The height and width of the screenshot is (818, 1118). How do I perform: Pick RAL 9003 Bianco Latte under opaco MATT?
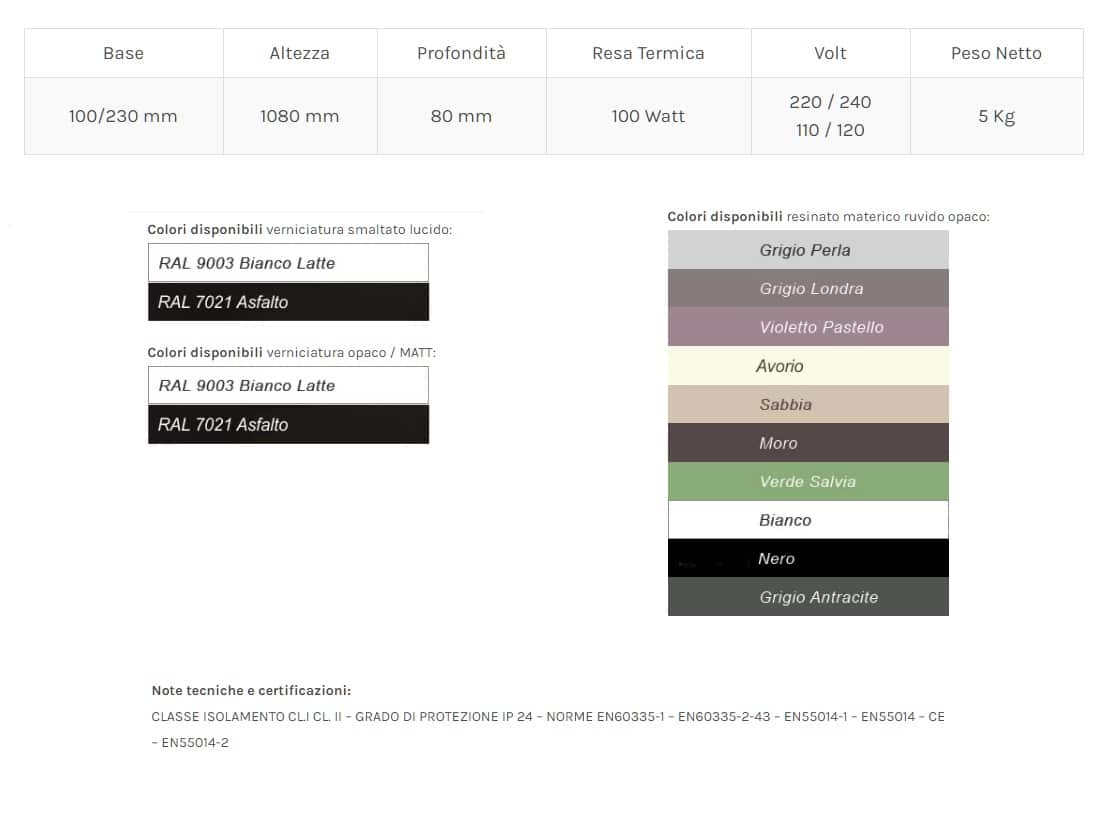coord(288,385)
